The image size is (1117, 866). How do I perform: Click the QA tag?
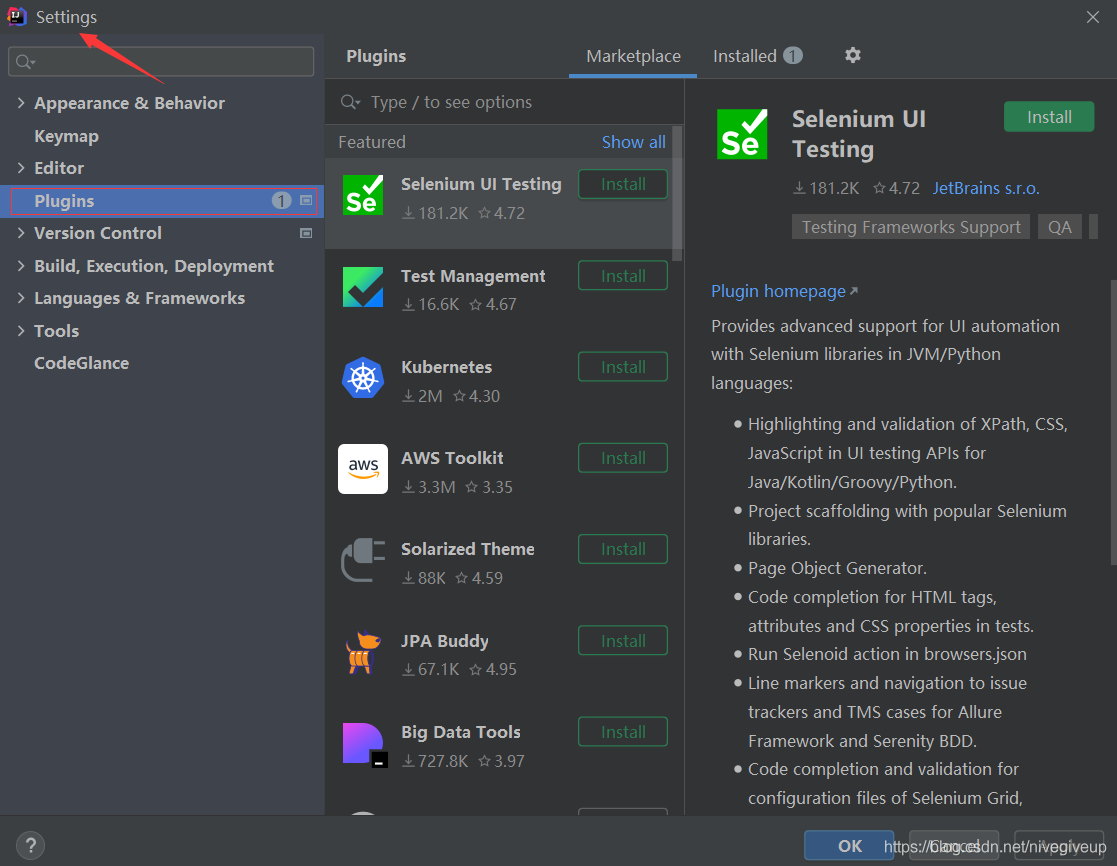point(1059,227)
